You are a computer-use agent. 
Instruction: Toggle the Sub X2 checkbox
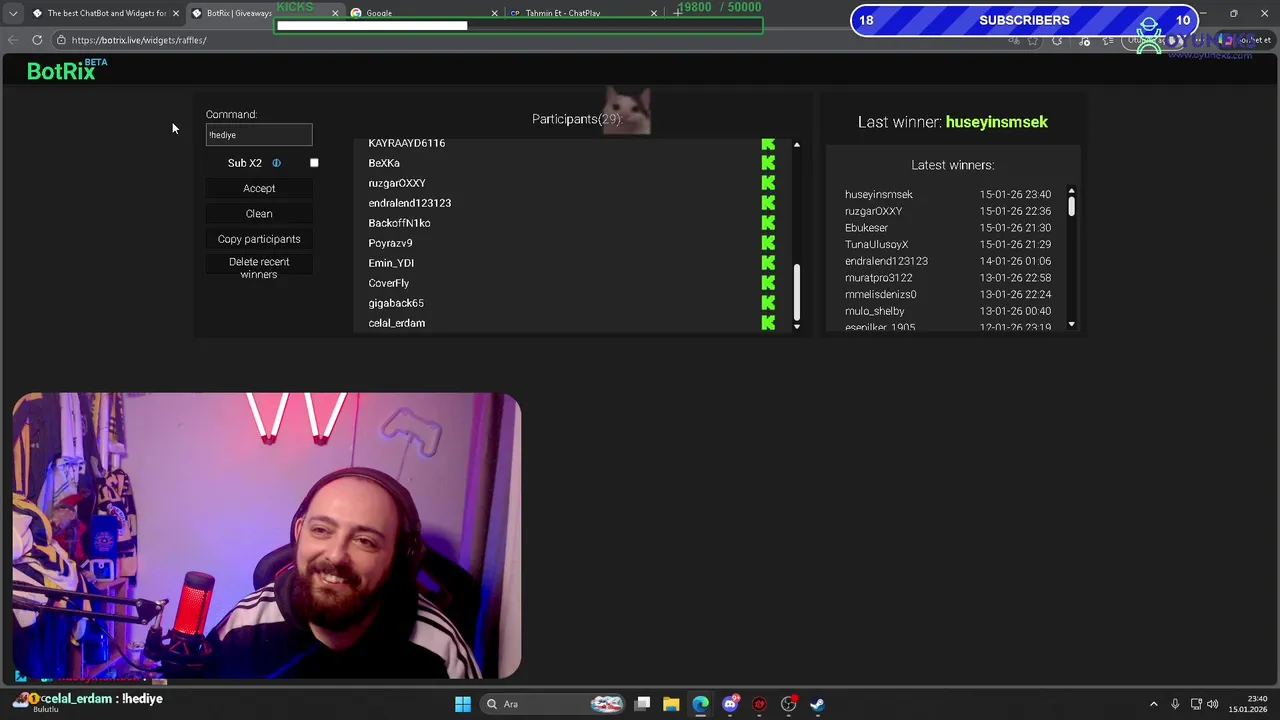[x=314, y=163]
